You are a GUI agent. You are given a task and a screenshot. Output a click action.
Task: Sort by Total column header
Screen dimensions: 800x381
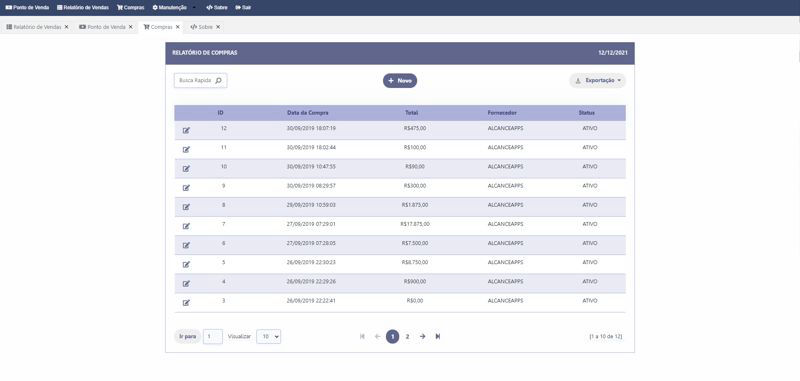(x=412, y=113)
